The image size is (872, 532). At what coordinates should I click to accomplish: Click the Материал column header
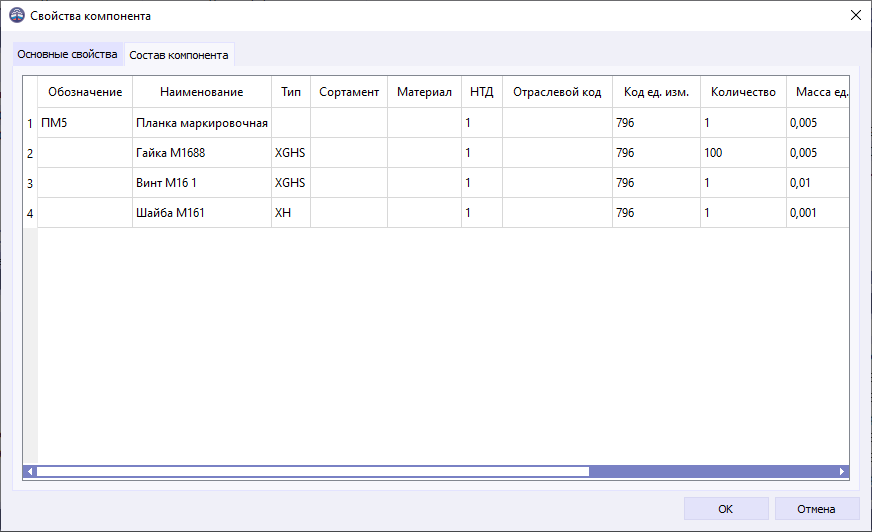pyautogui.click(x=424, y=92)
